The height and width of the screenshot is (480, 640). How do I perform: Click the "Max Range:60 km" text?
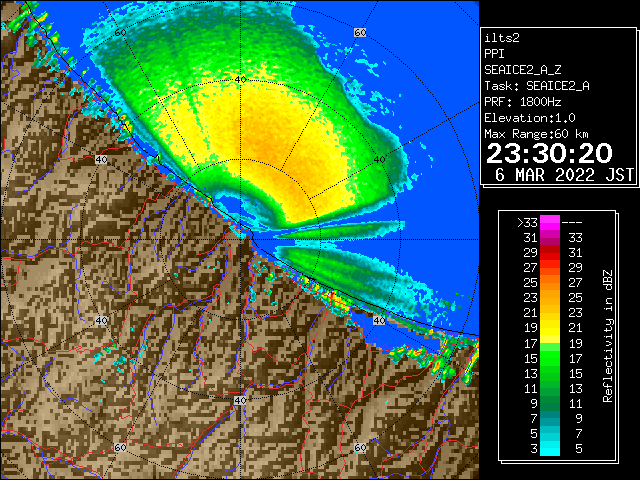(536, 134)
